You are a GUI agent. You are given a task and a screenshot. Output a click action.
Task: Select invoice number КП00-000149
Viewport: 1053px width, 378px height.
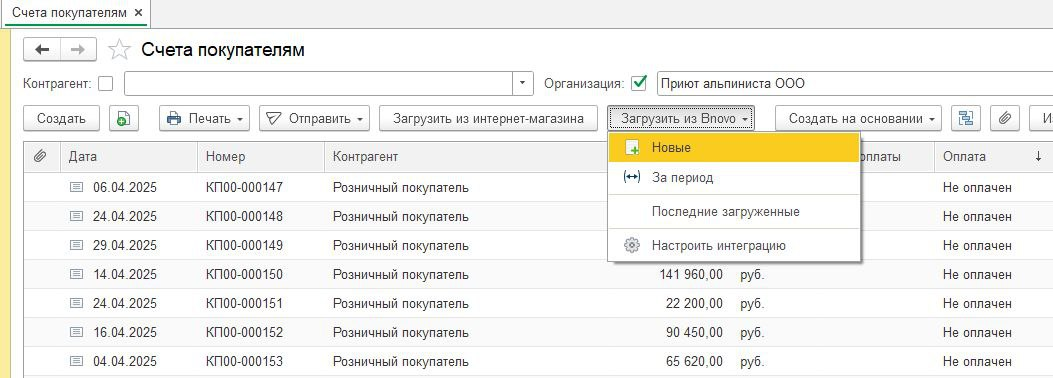pos(244,246)
